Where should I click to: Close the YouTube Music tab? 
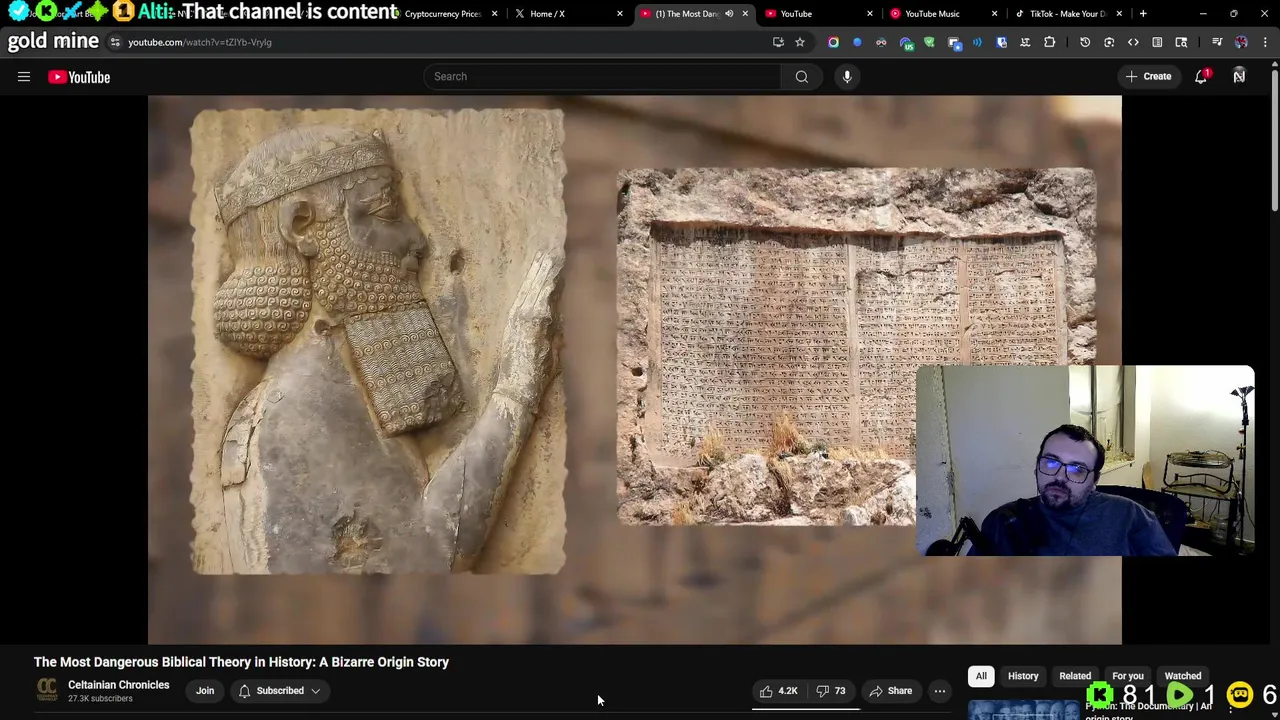pos(995,14)
